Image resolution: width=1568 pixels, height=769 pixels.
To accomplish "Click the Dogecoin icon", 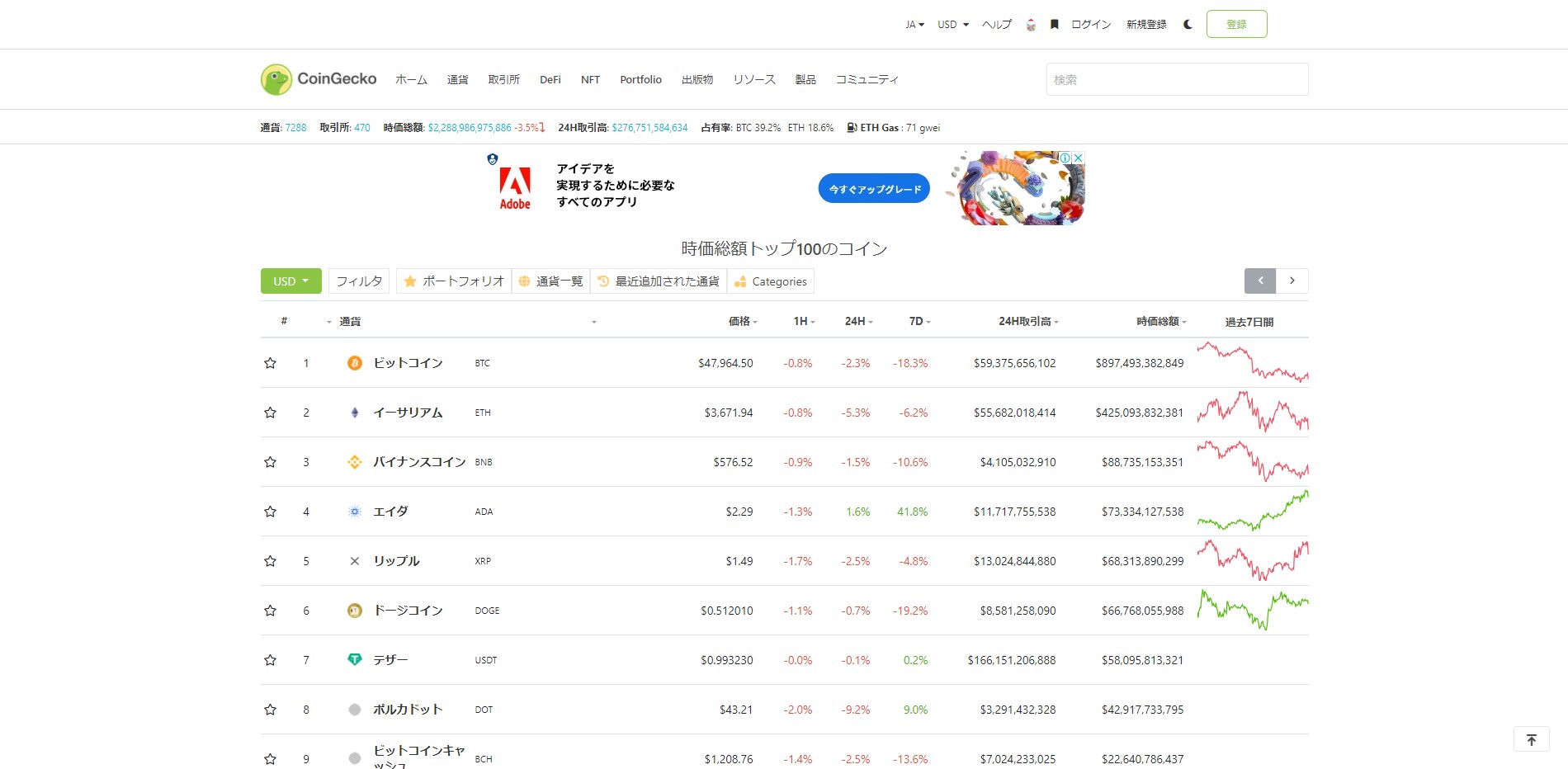I will 355,611.
